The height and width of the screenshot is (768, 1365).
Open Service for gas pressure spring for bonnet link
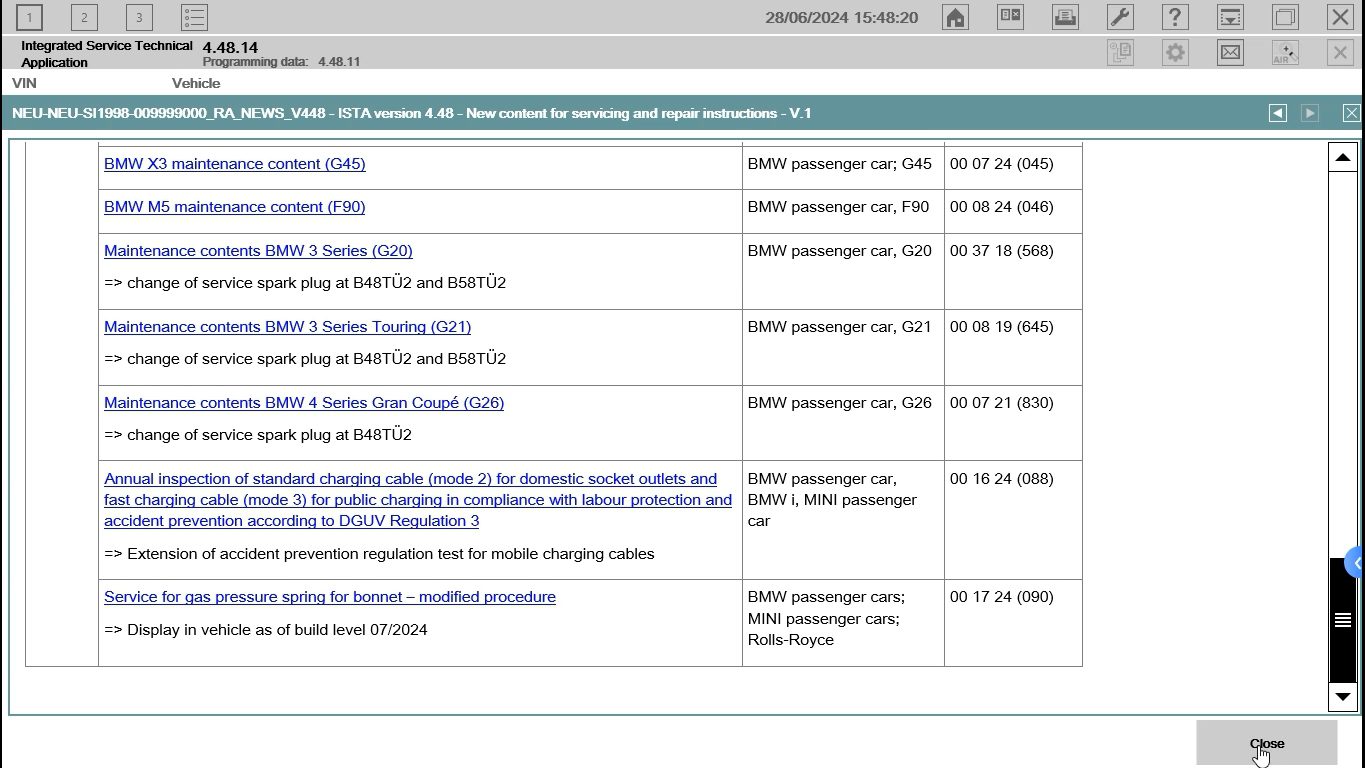tap(330, 597)
